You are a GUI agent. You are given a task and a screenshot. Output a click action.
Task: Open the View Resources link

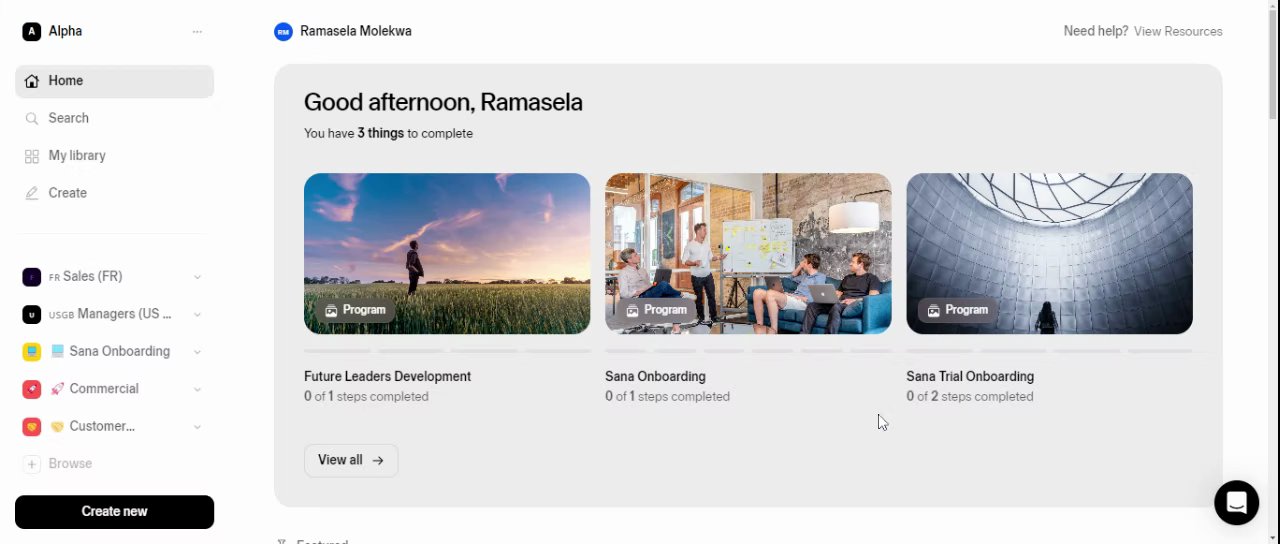point(1178,32)
